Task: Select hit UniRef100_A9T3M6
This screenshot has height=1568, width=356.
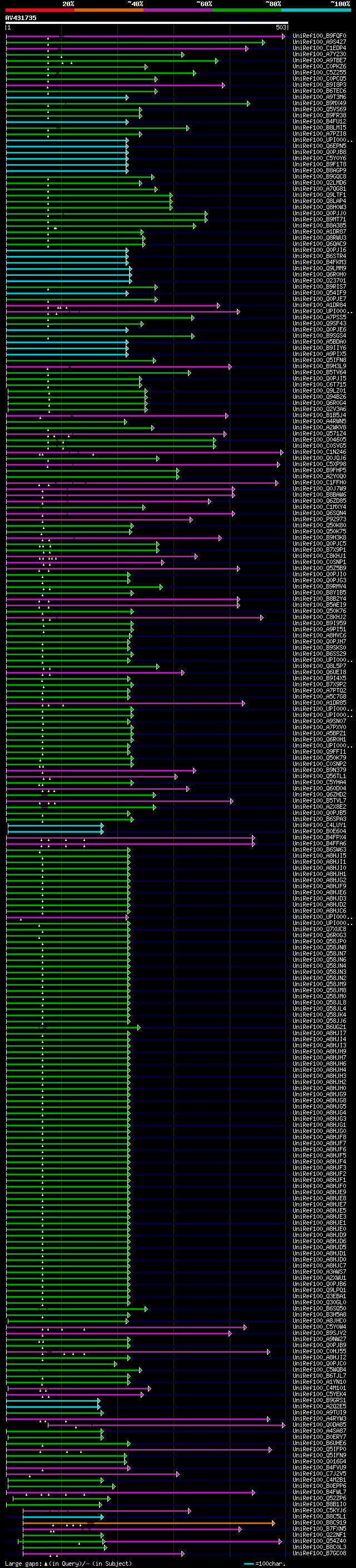Action: coord(319,97)
